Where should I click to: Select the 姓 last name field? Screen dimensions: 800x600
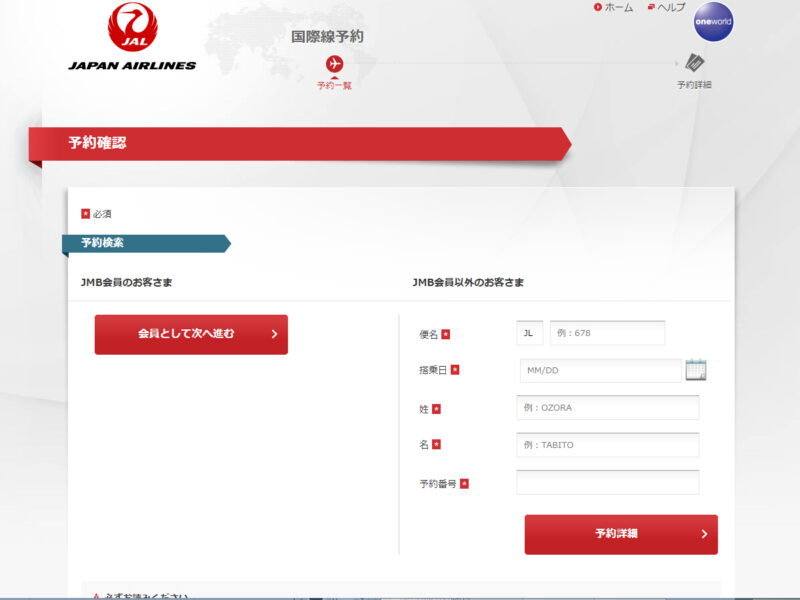[607, 408]
